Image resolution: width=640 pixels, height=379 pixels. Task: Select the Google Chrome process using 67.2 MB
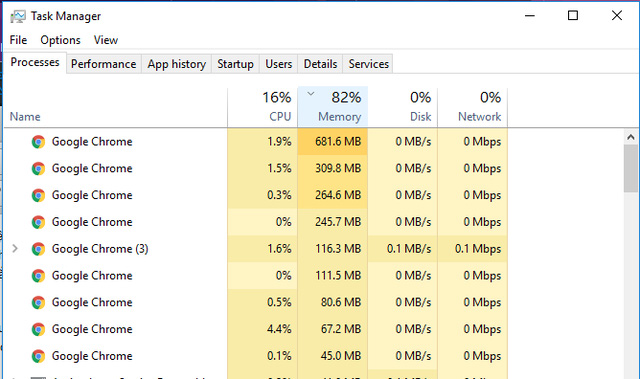pos(256,329)
